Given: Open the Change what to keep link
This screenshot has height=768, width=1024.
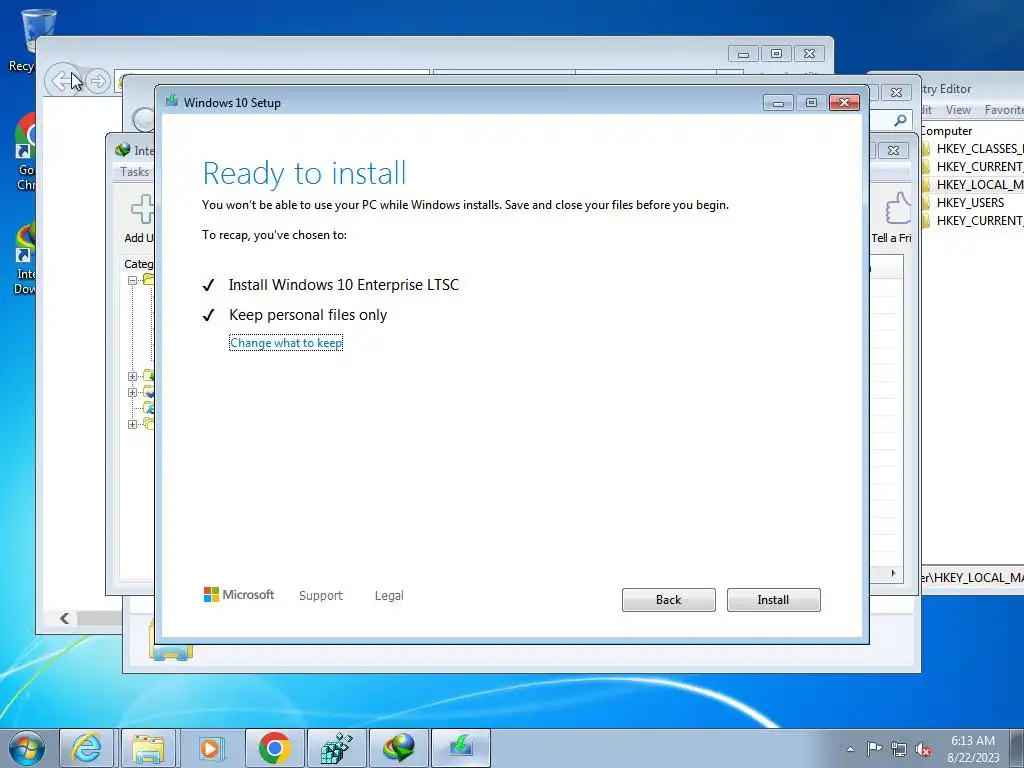Looking at the screenshot, I should pos(286,343).
